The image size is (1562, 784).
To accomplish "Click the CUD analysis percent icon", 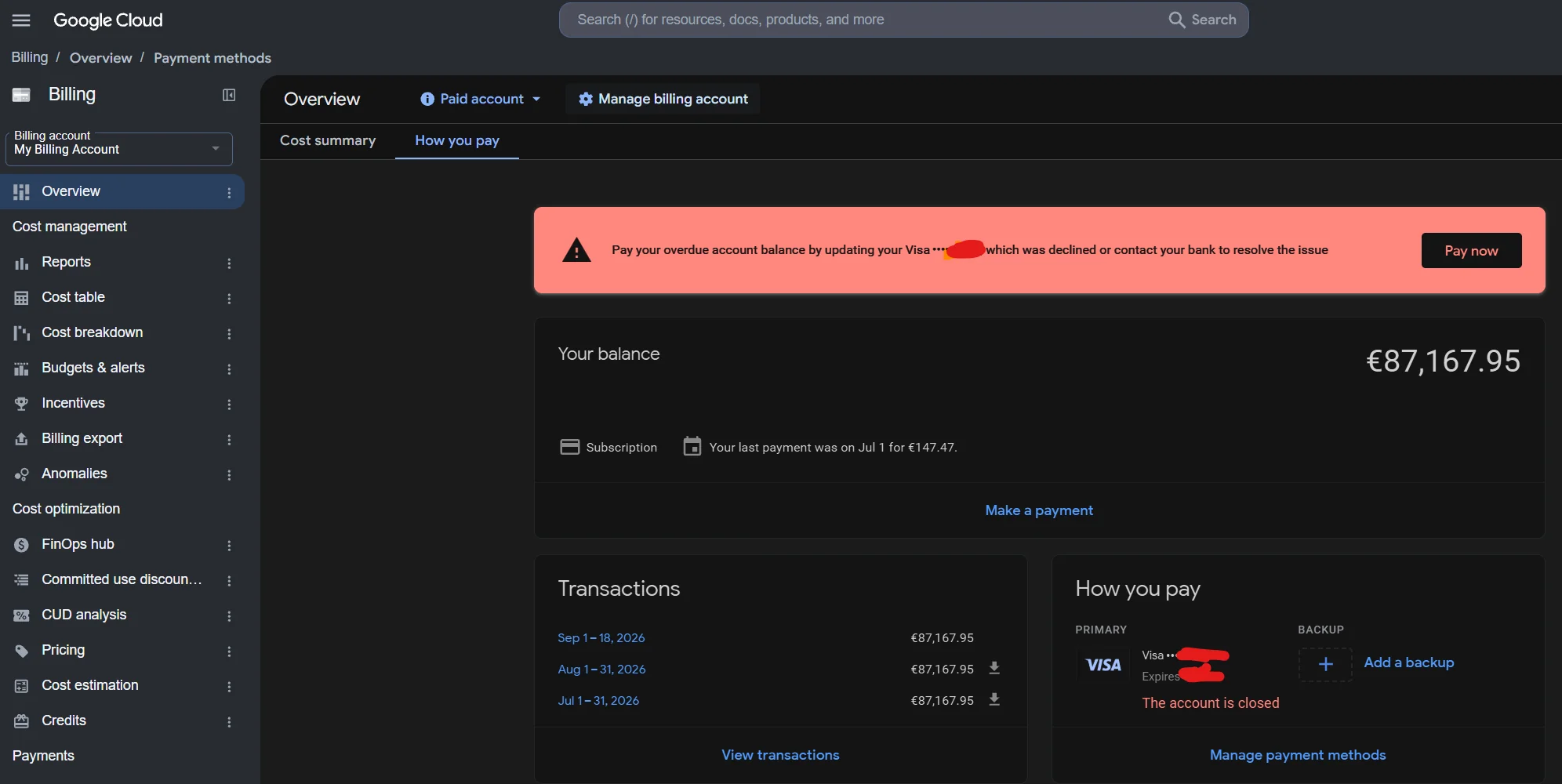I will click(x=21, y=615).
